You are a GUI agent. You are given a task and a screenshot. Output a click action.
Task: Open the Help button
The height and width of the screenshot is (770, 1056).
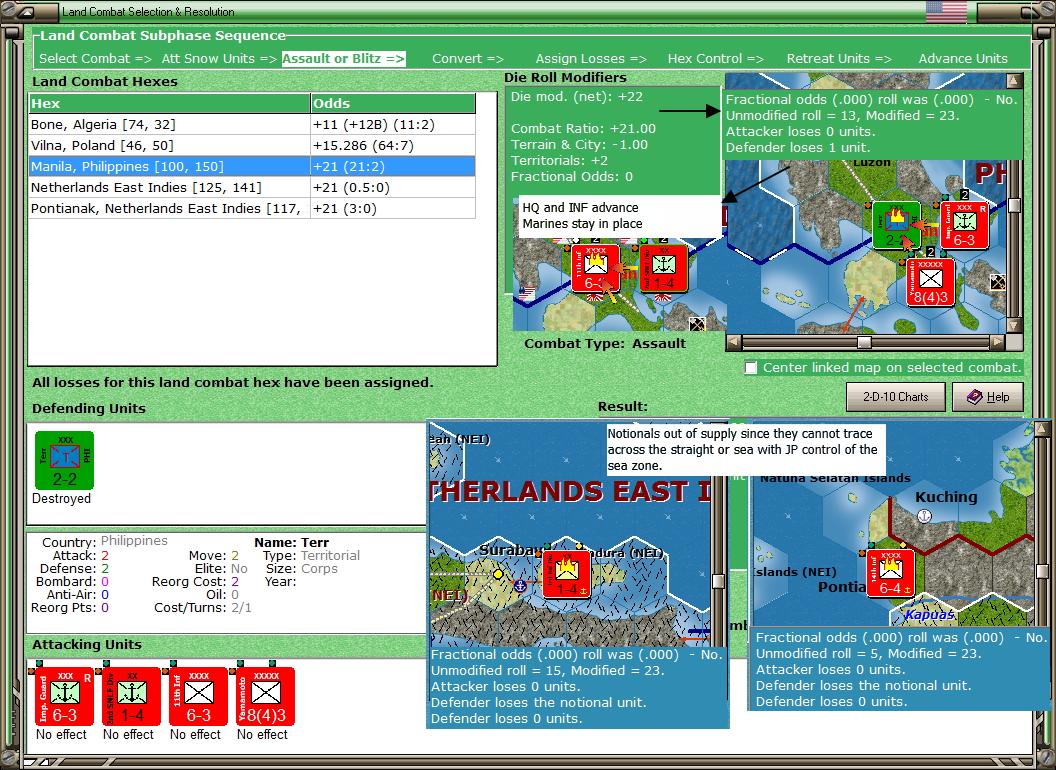tap(987, 397)
